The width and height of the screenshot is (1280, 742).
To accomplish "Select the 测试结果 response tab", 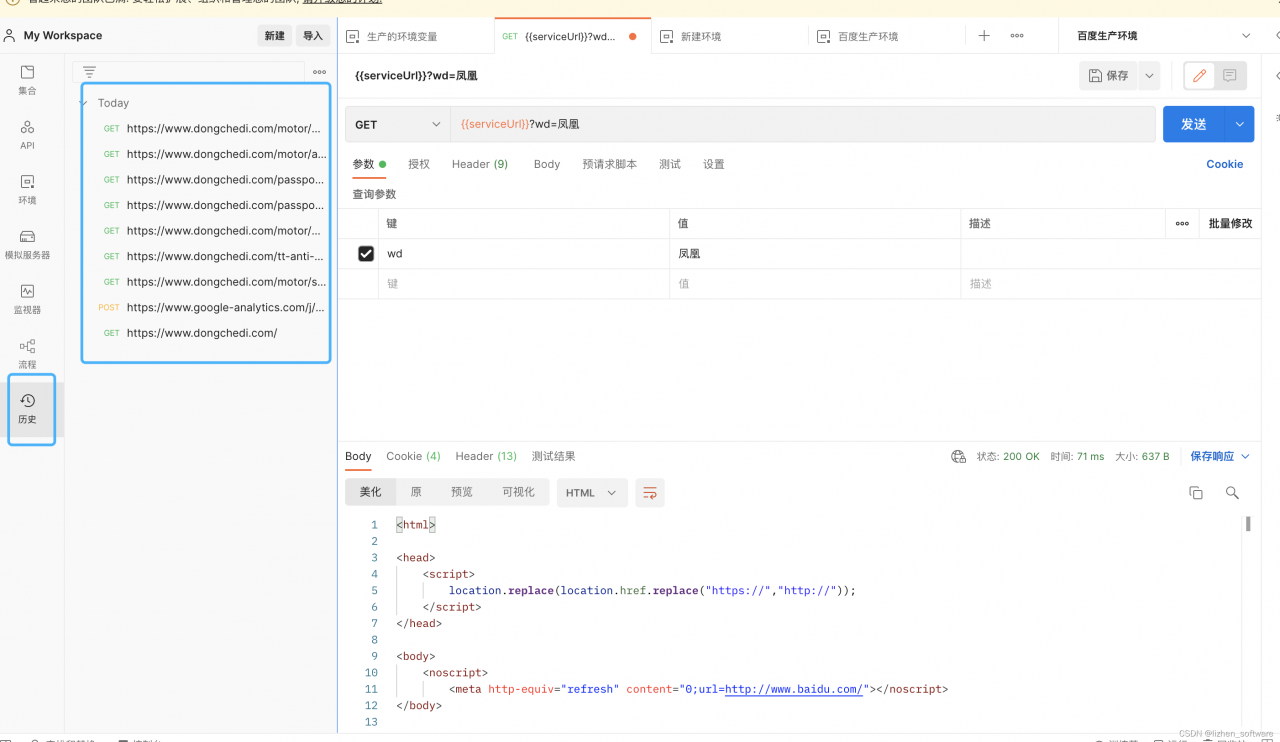I will pos(554,456).
